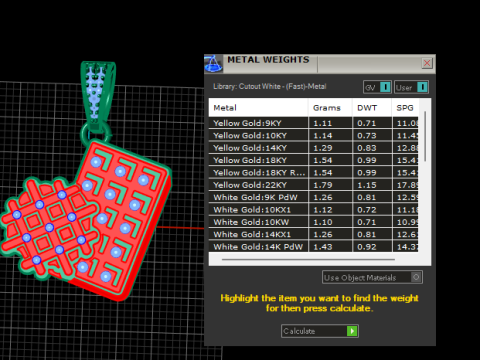Toggle the User library switch
Screen dimensions: 480x360
(411, 87)
